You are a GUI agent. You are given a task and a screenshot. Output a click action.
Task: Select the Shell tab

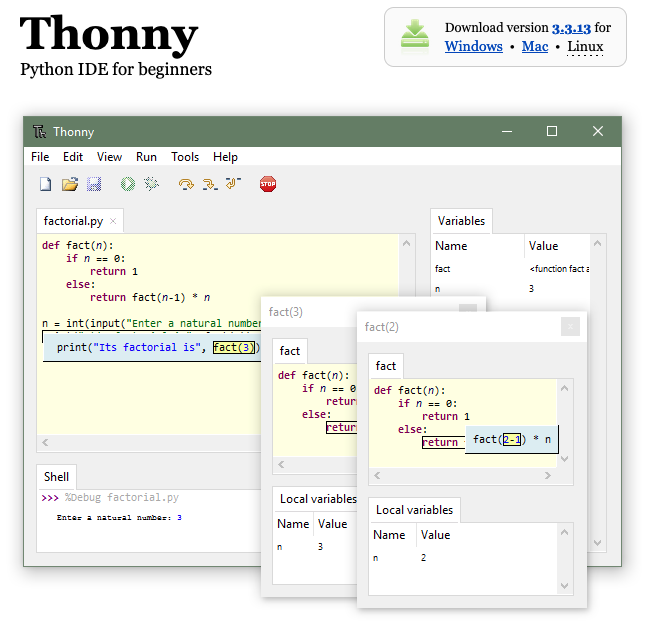[x=56, y=477]
